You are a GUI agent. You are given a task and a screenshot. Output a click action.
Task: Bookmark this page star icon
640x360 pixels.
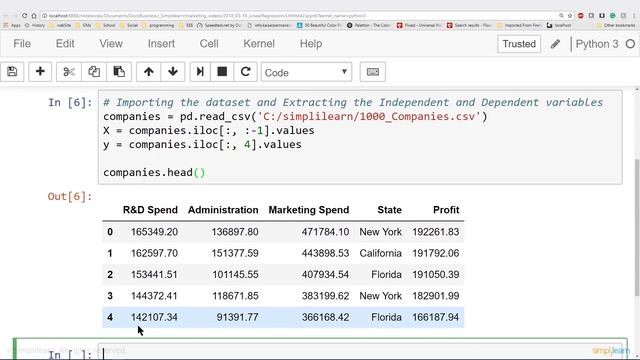[570, 16]
